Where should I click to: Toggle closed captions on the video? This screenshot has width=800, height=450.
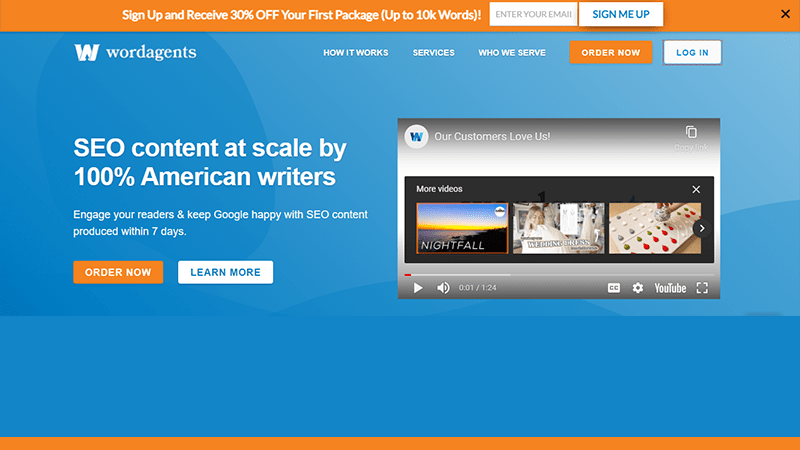click(x=614, y=288)
